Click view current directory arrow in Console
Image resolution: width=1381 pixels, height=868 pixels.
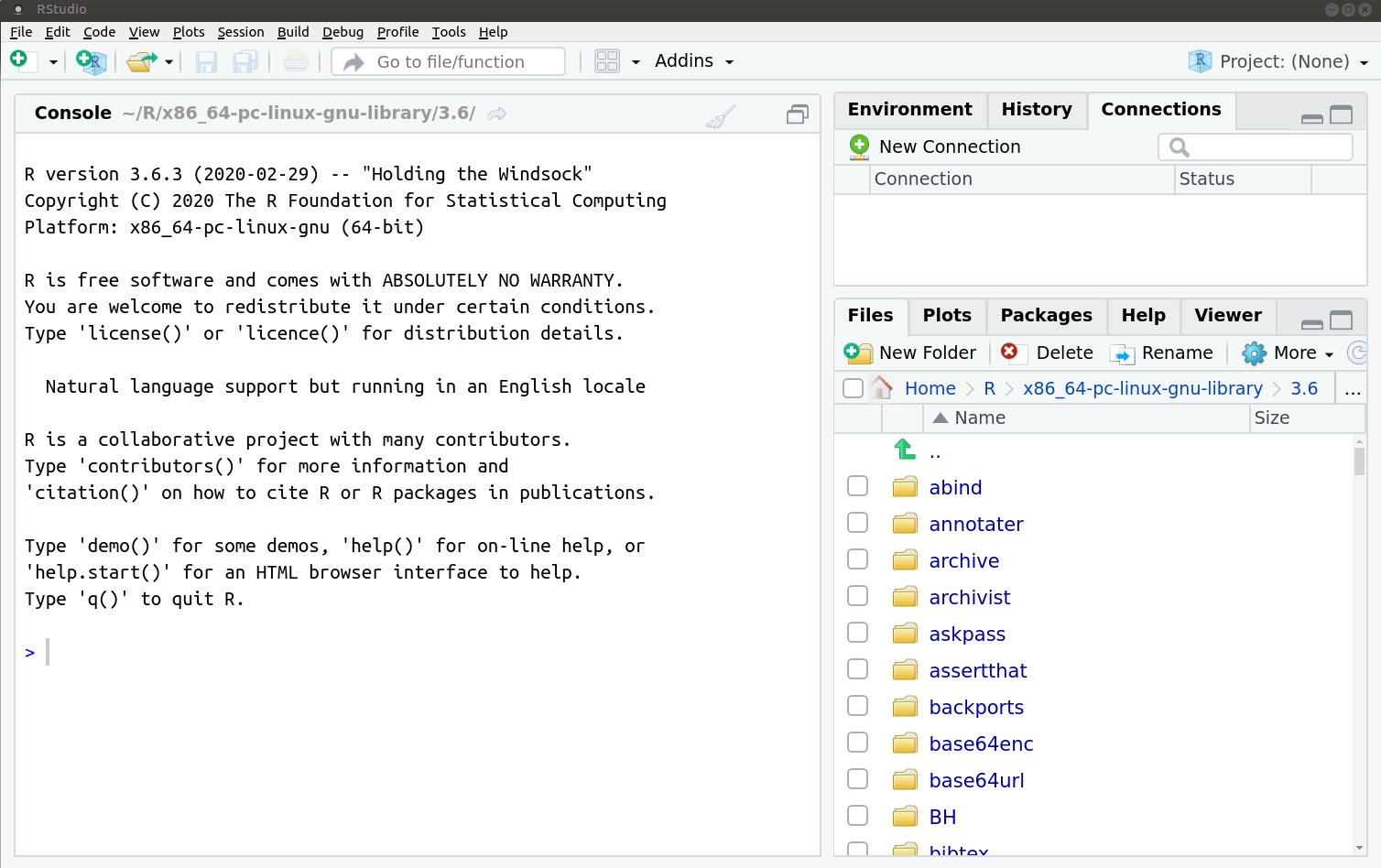[x=496, y=114]
